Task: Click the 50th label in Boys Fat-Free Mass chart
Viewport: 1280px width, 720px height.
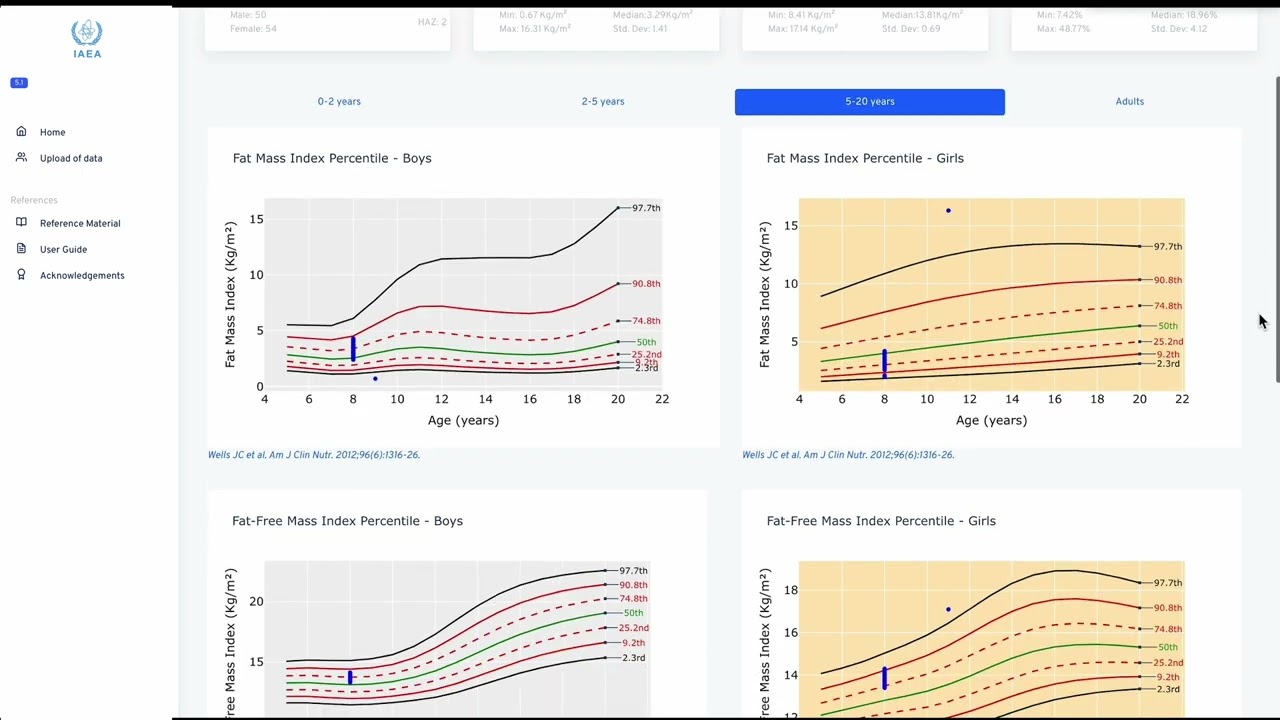Action: click(633, 613)
